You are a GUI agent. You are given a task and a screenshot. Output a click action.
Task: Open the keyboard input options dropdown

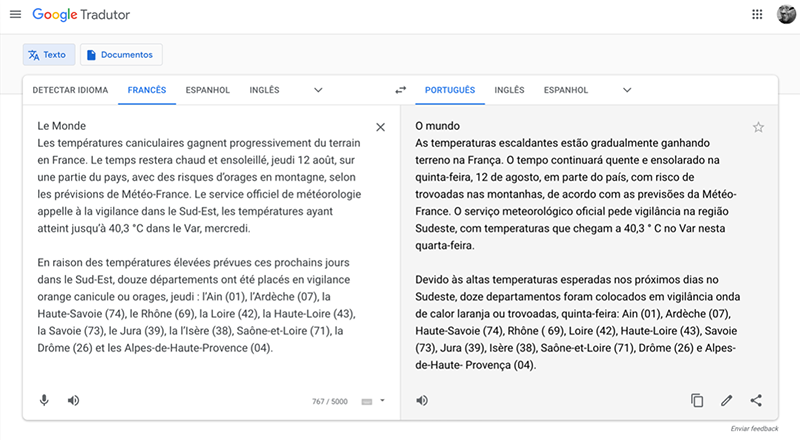click(372, 401)
